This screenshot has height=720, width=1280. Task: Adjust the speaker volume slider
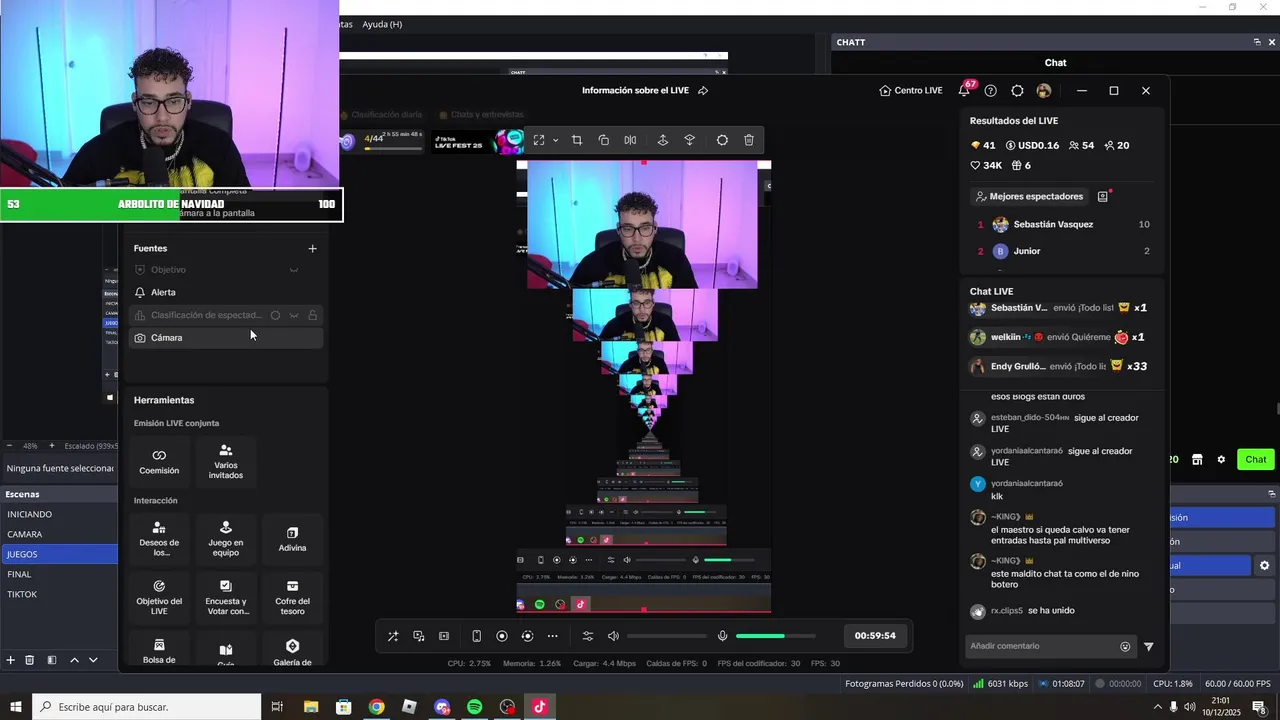click(666, 636)
